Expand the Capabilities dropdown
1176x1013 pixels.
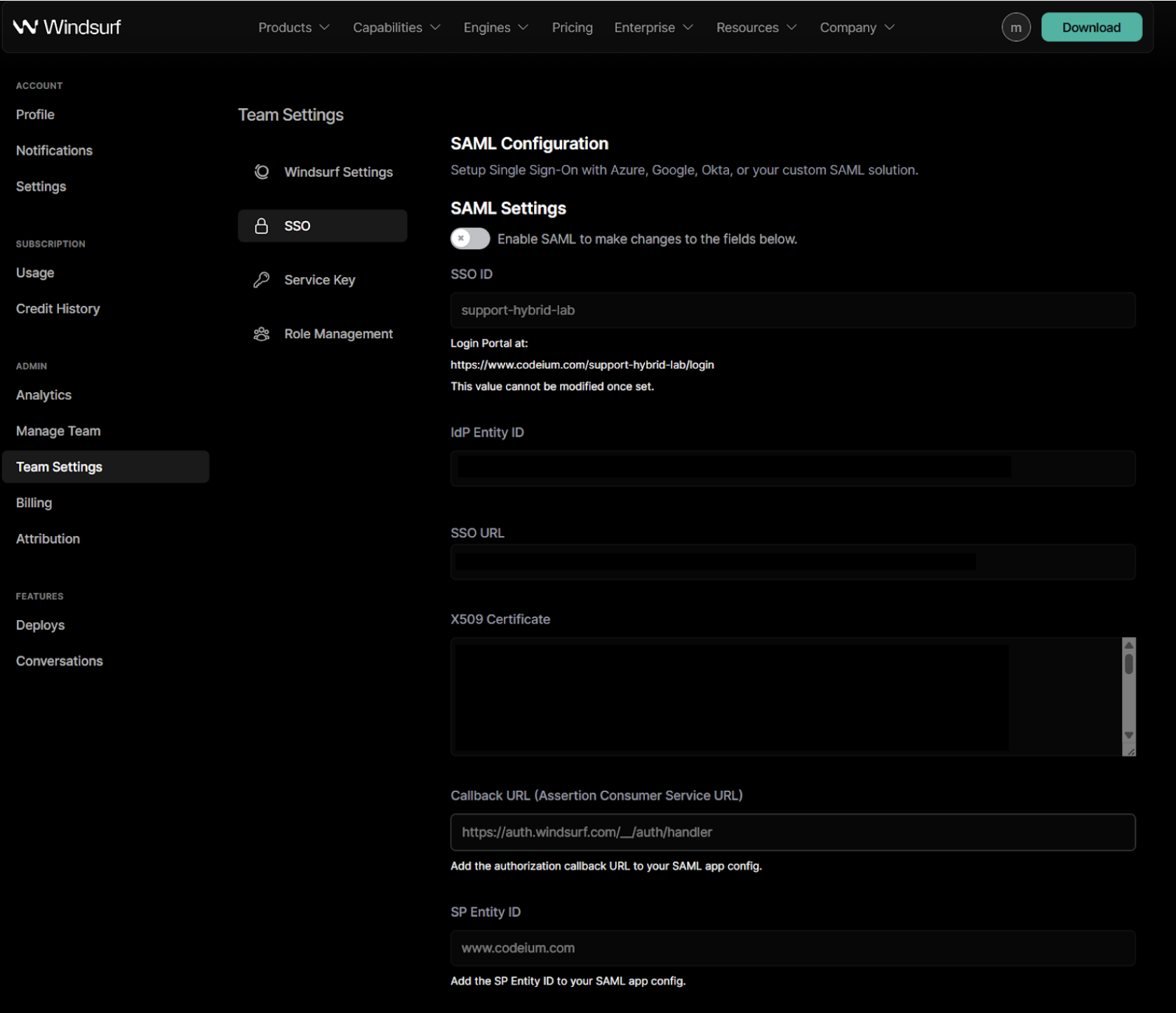(396, 27)
